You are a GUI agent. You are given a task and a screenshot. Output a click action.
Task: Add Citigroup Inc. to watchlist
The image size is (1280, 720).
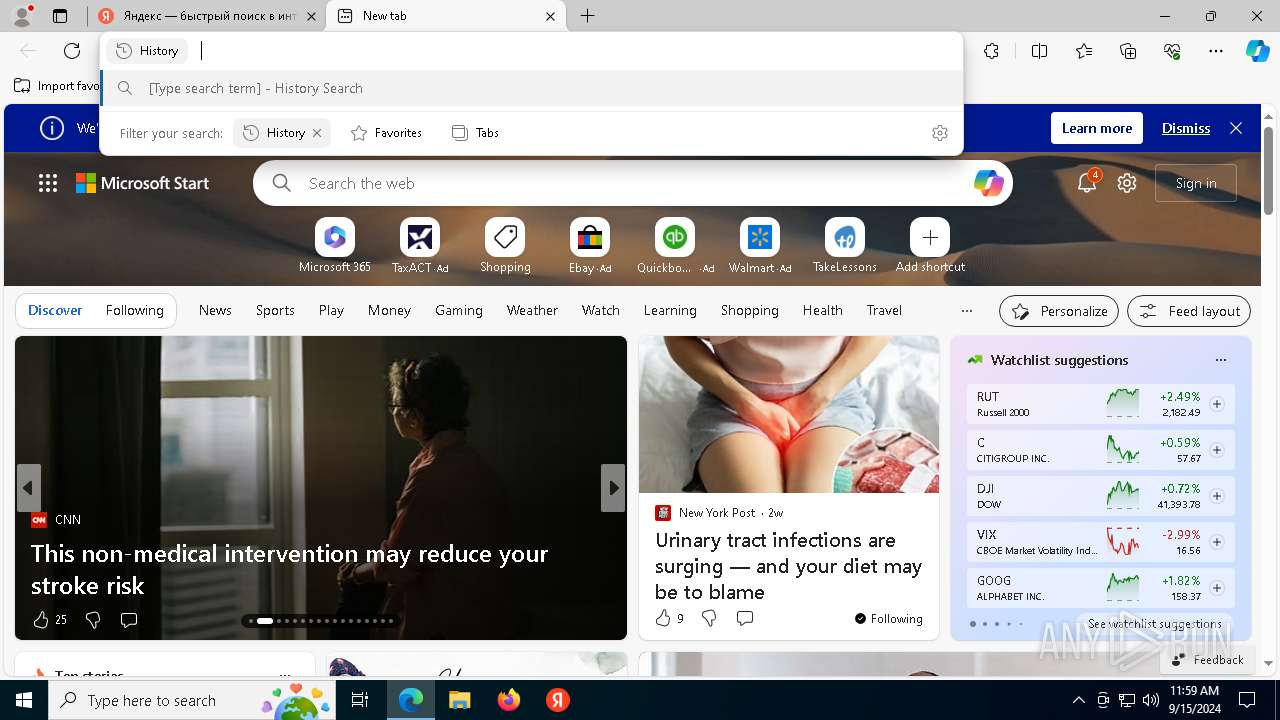click(1217, 450)
